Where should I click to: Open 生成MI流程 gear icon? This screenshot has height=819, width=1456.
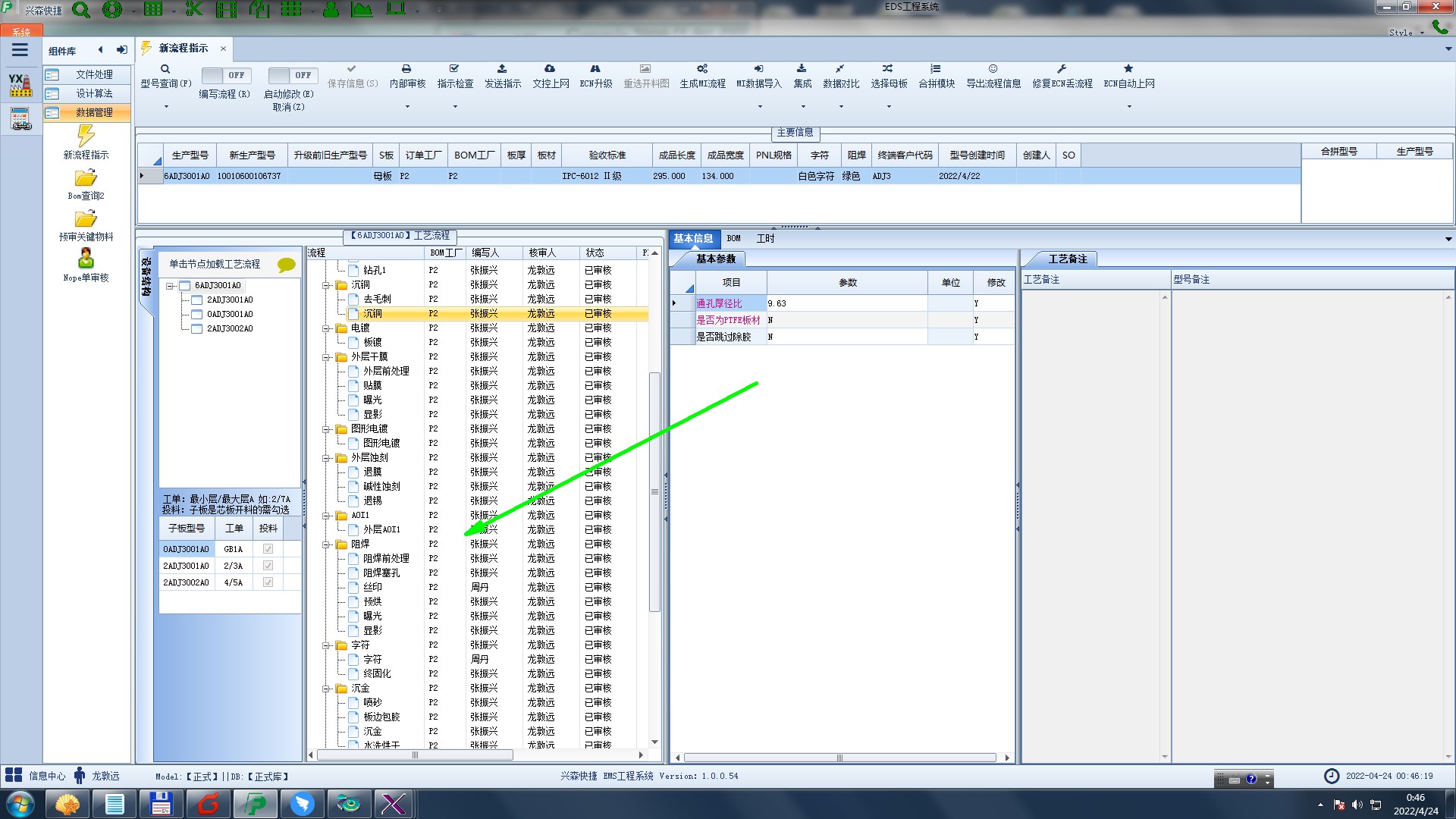click(x=702, y=69)
